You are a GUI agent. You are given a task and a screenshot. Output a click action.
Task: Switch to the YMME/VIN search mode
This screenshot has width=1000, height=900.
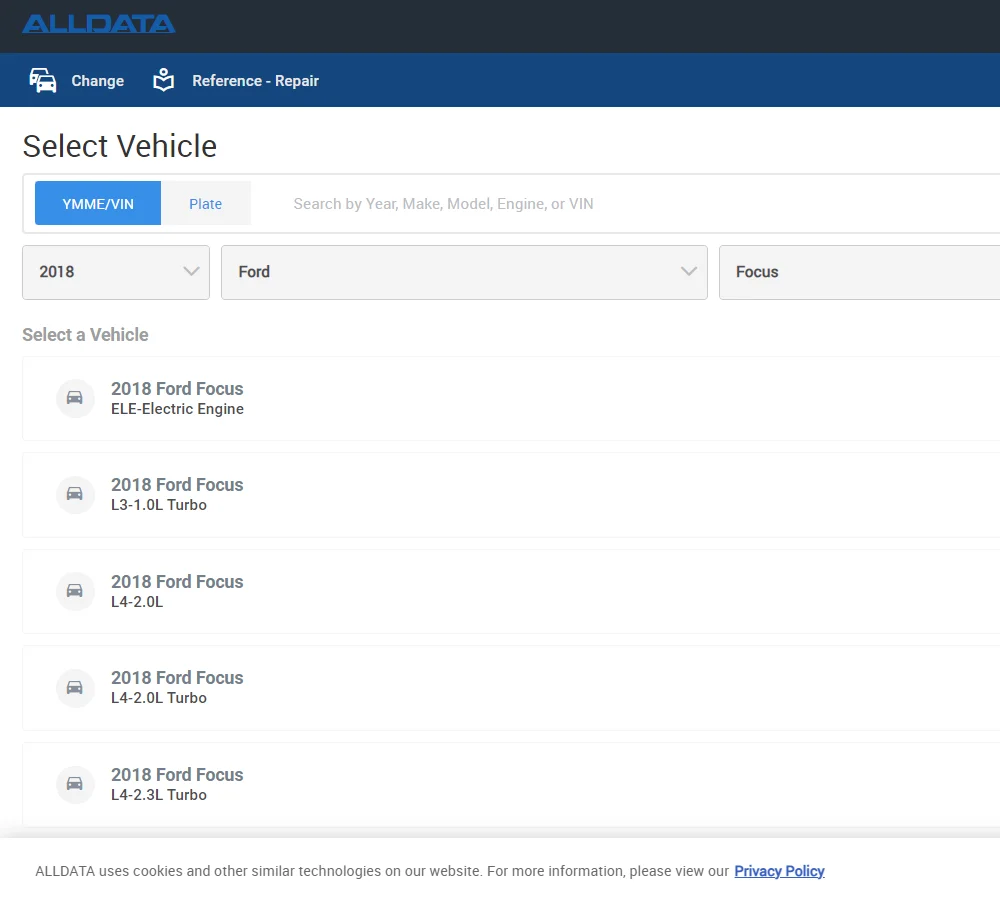pyautogui.click(x=98, y=204)
